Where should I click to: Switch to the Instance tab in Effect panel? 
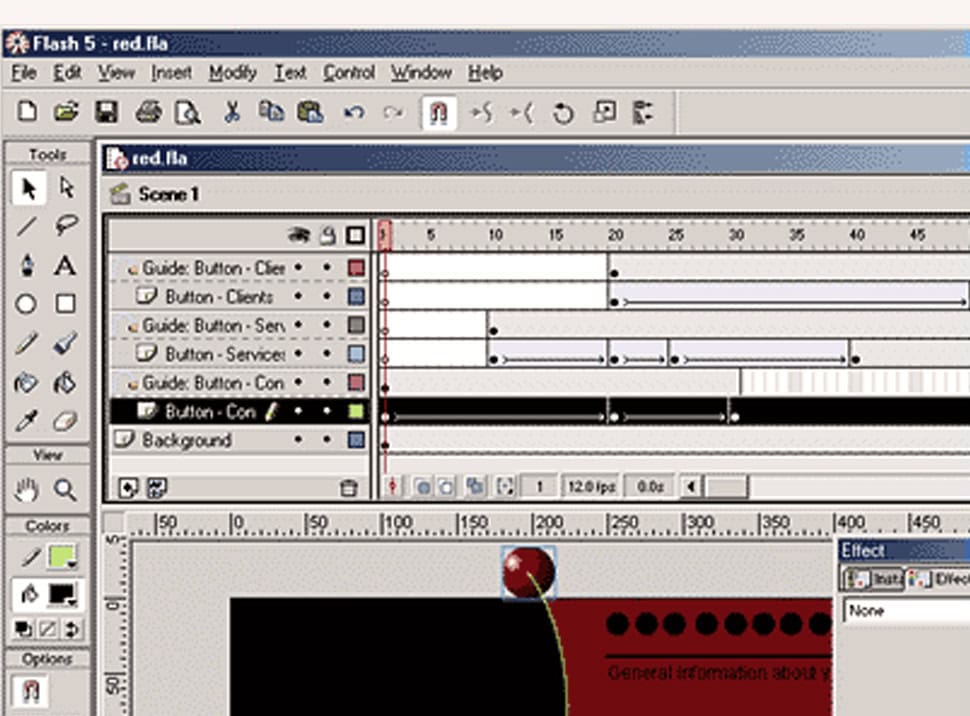pos(872,579)
